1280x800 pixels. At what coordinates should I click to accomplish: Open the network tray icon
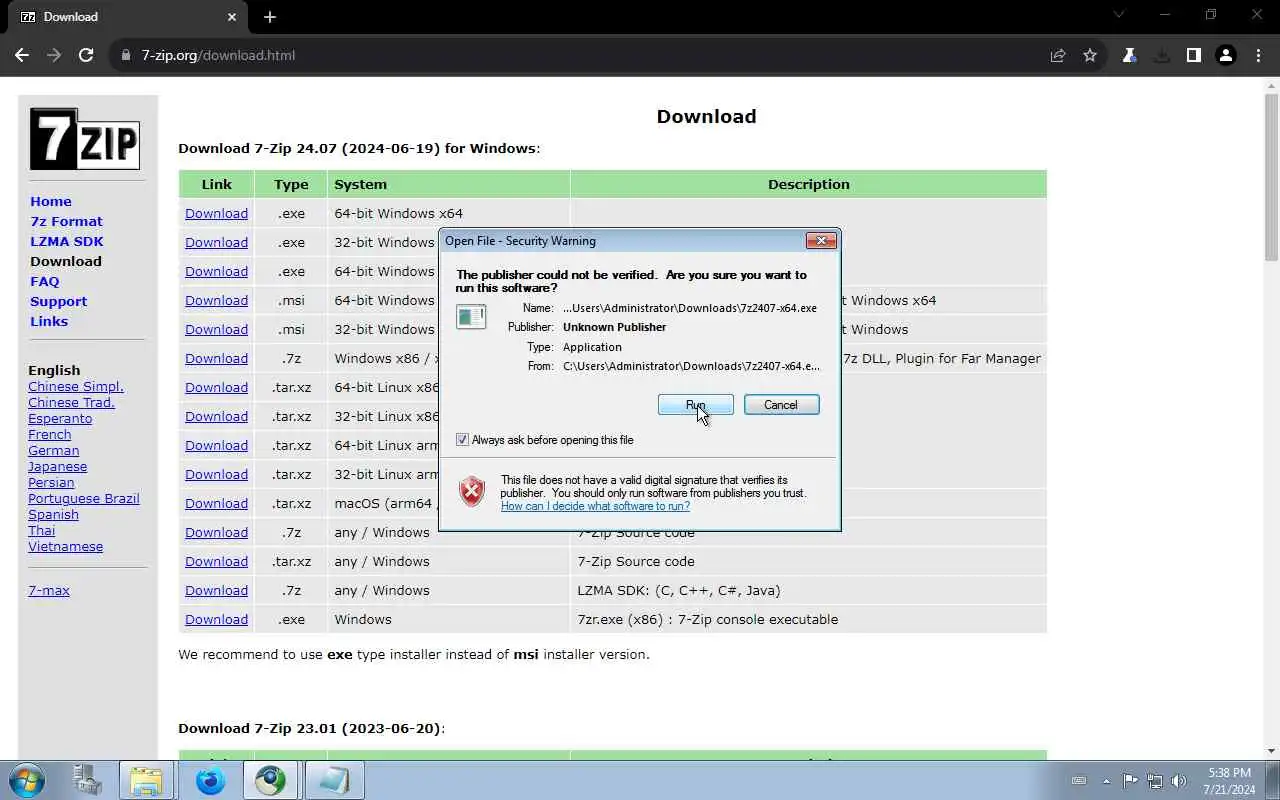1155,781
